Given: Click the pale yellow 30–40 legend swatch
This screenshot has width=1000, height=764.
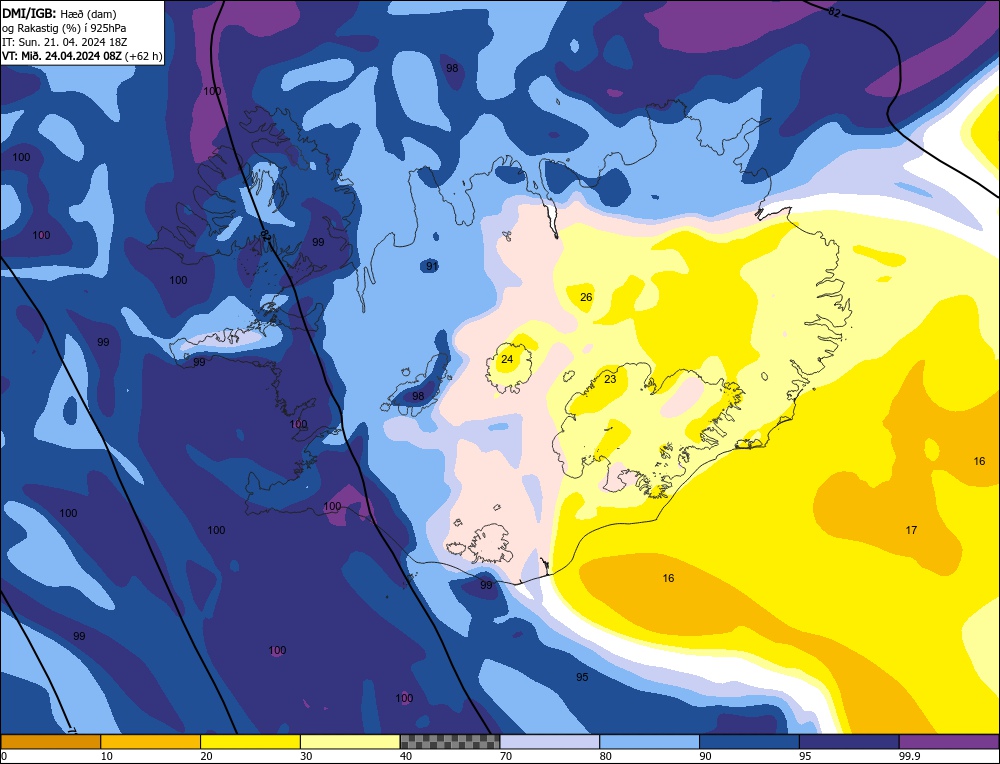Looking at the screenshot, I should click(x=350, y=742).
